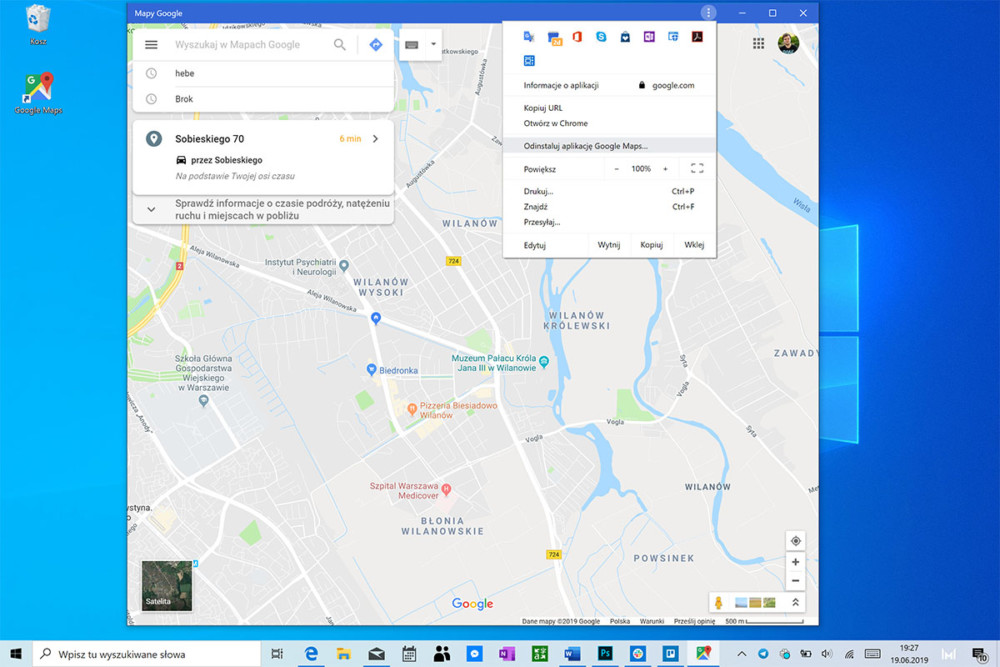Click the Adobe Acrobat extension icon
The width and height of the screenshot is (1000, 667).
pos(697,37)
